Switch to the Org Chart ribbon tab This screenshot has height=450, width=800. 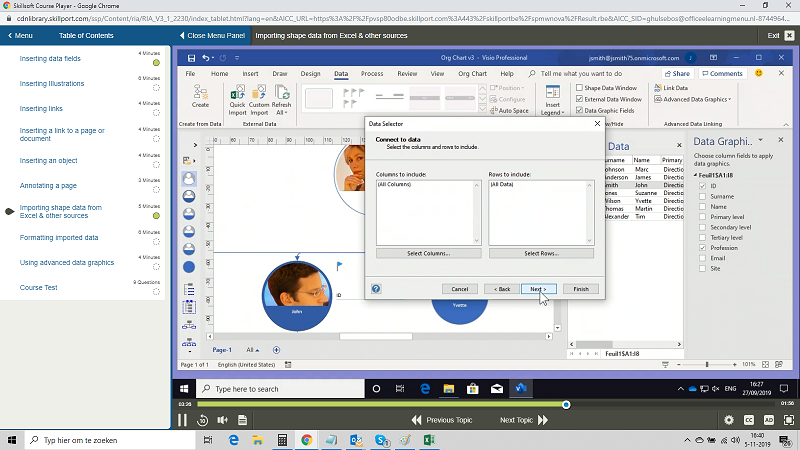tap(472, 73)
